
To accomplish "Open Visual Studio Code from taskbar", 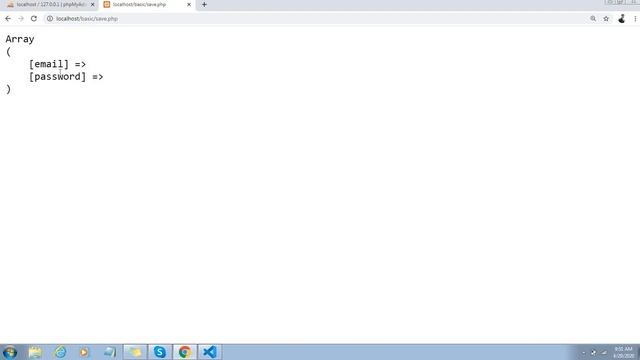I will [209, 352].
